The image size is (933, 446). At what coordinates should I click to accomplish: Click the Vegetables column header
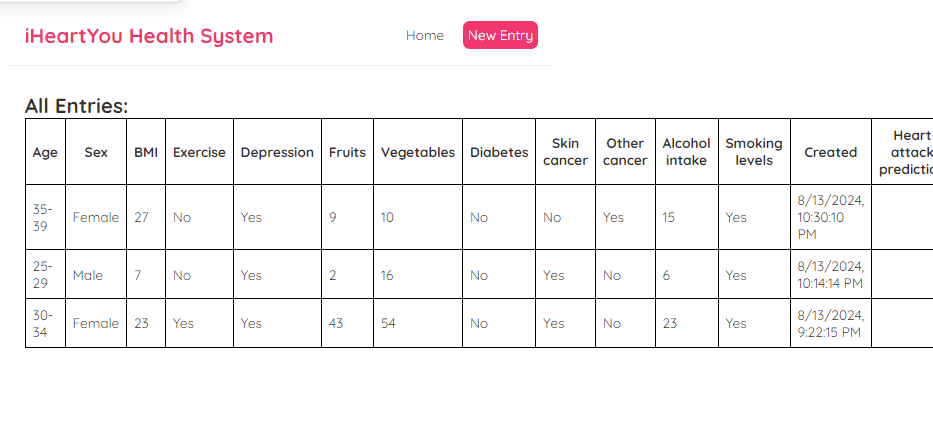[418, 152]
